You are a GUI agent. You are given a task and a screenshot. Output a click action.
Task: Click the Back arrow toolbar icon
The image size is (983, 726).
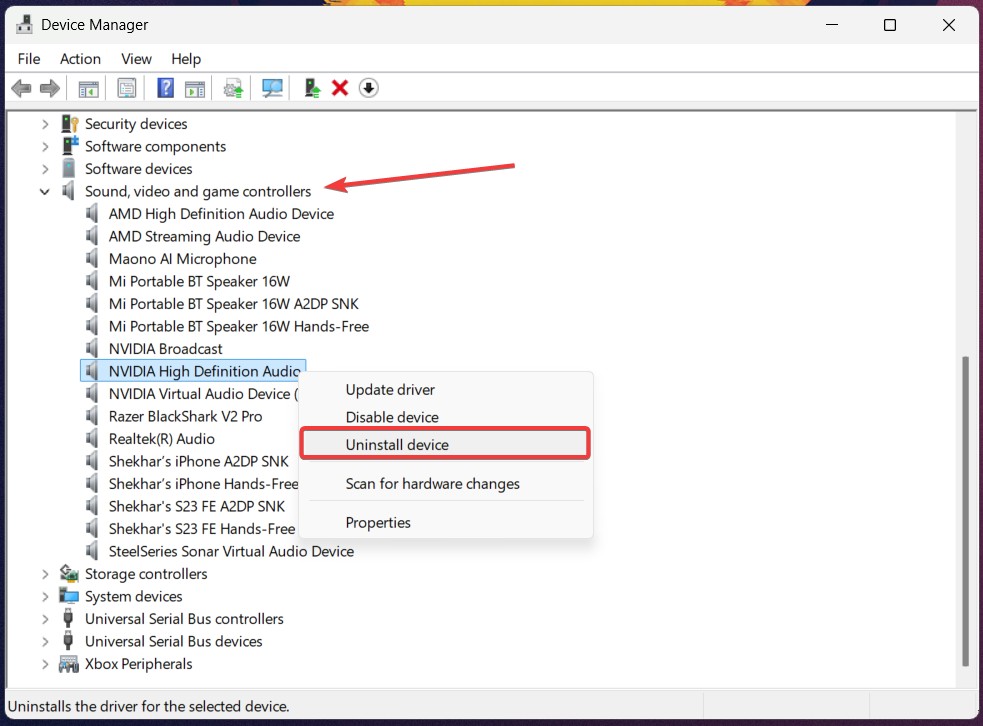pos(21,88)
